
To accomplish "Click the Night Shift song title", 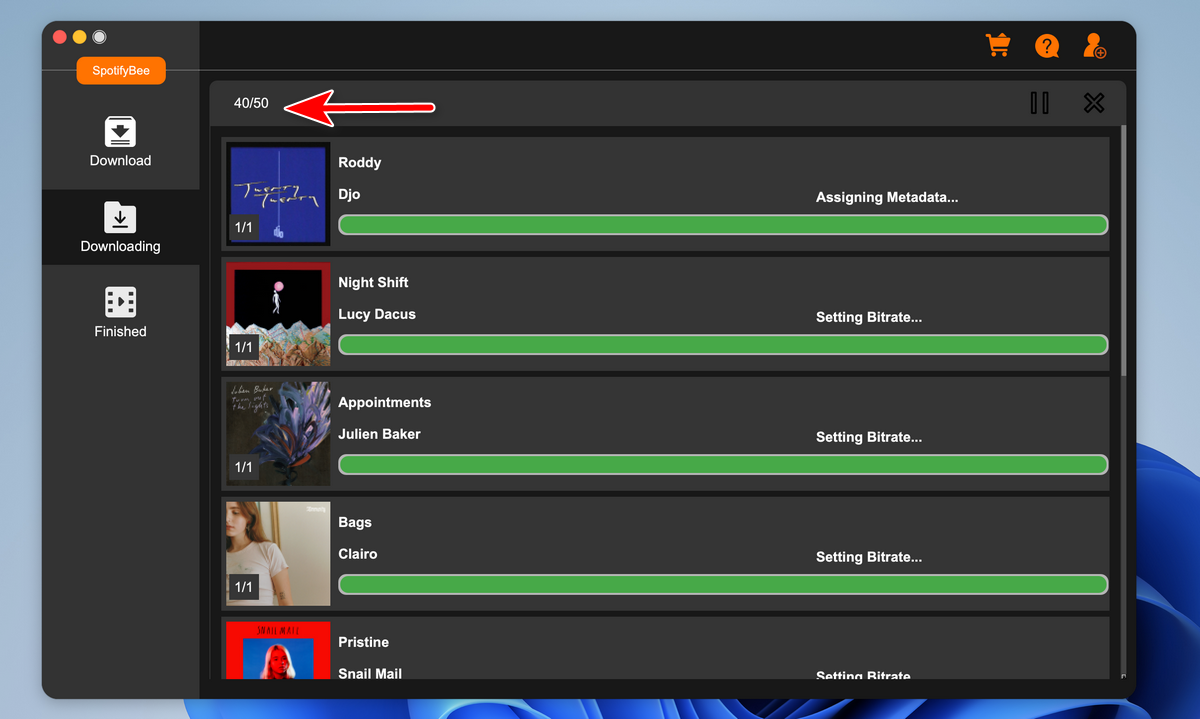I will point(373,282).
